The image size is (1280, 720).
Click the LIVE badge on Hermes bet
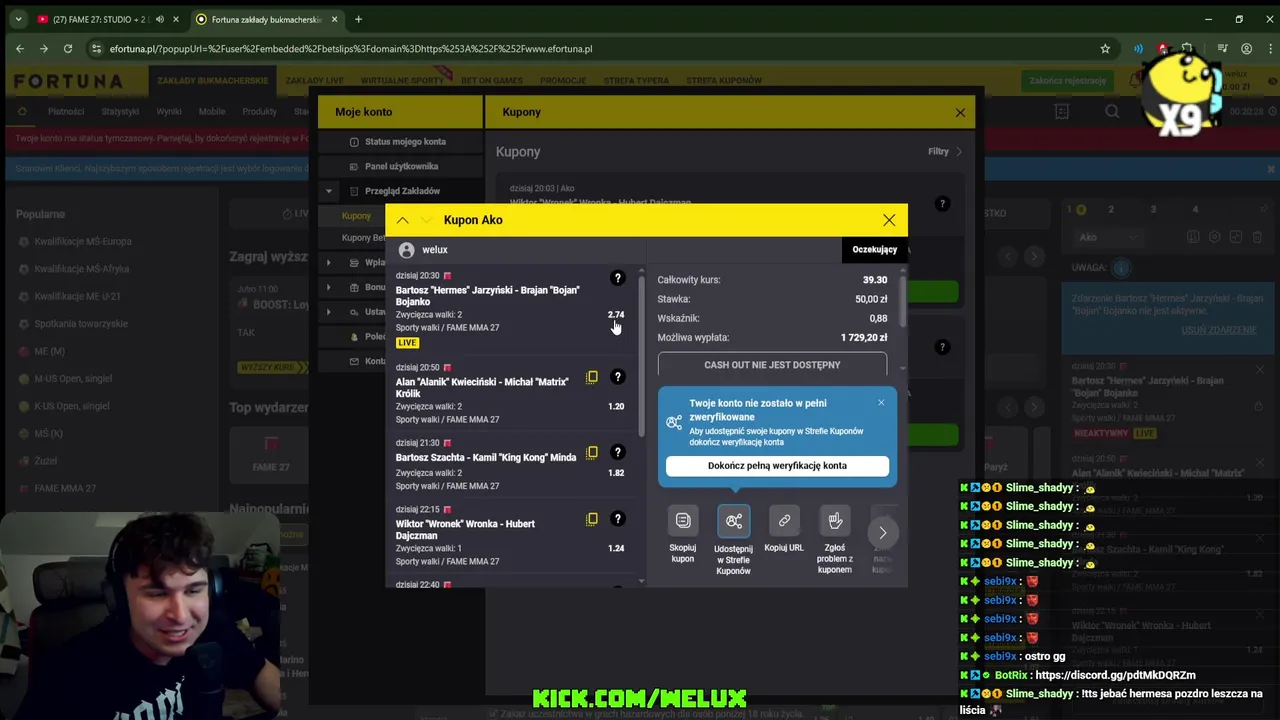pos(407,343)
